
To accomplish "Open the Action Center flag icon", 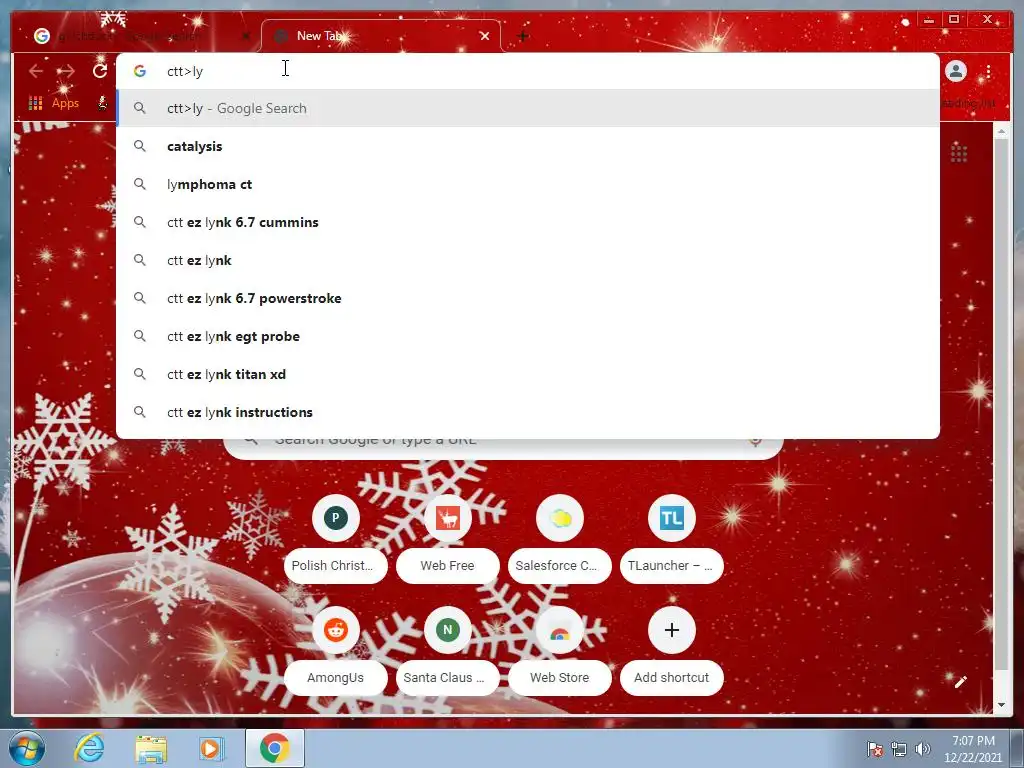I will pos(875,749).
